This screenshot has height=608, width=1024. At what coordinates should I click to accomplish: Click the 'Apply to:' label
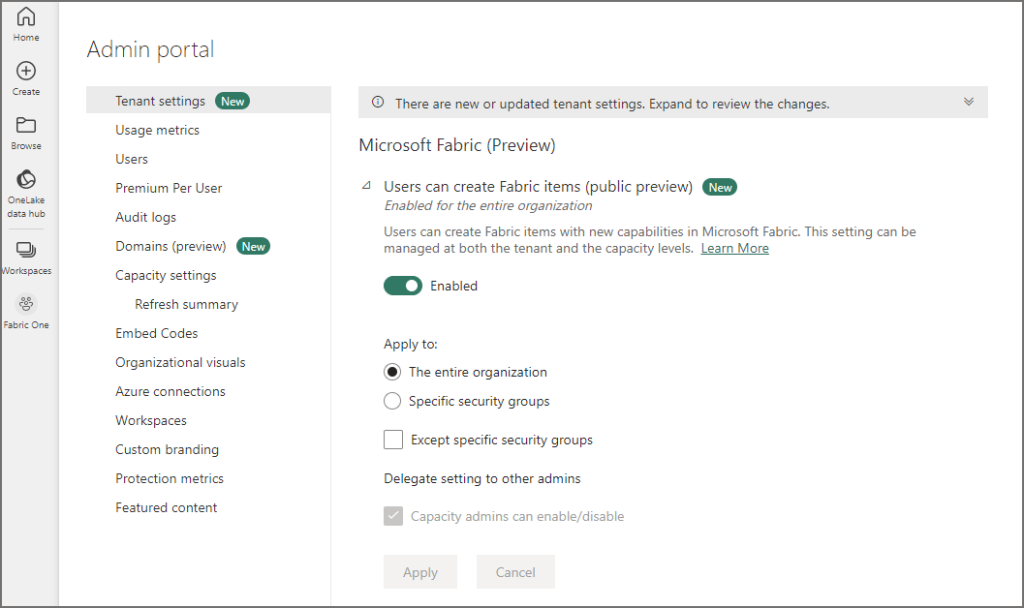410,344
